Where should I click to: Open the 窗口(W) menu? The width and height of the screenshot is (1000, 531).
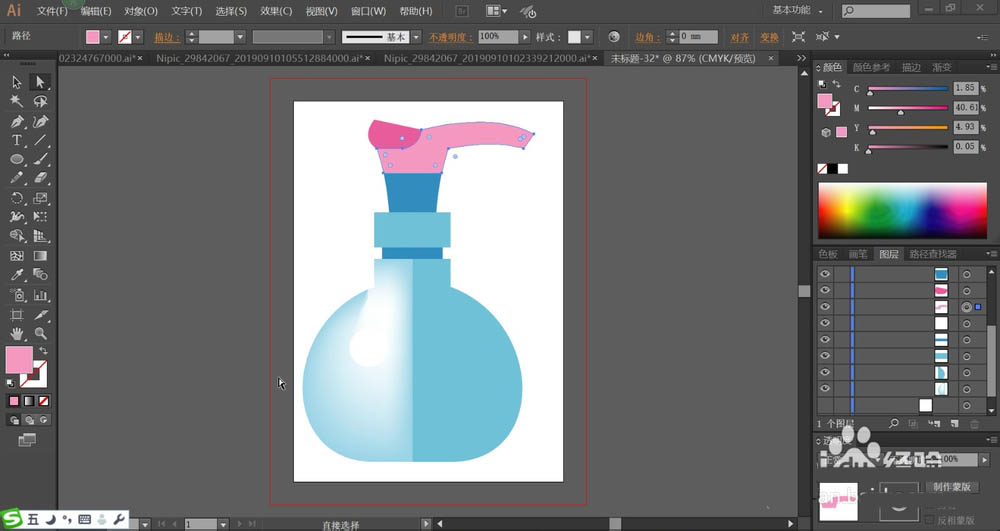coord(368,11)
